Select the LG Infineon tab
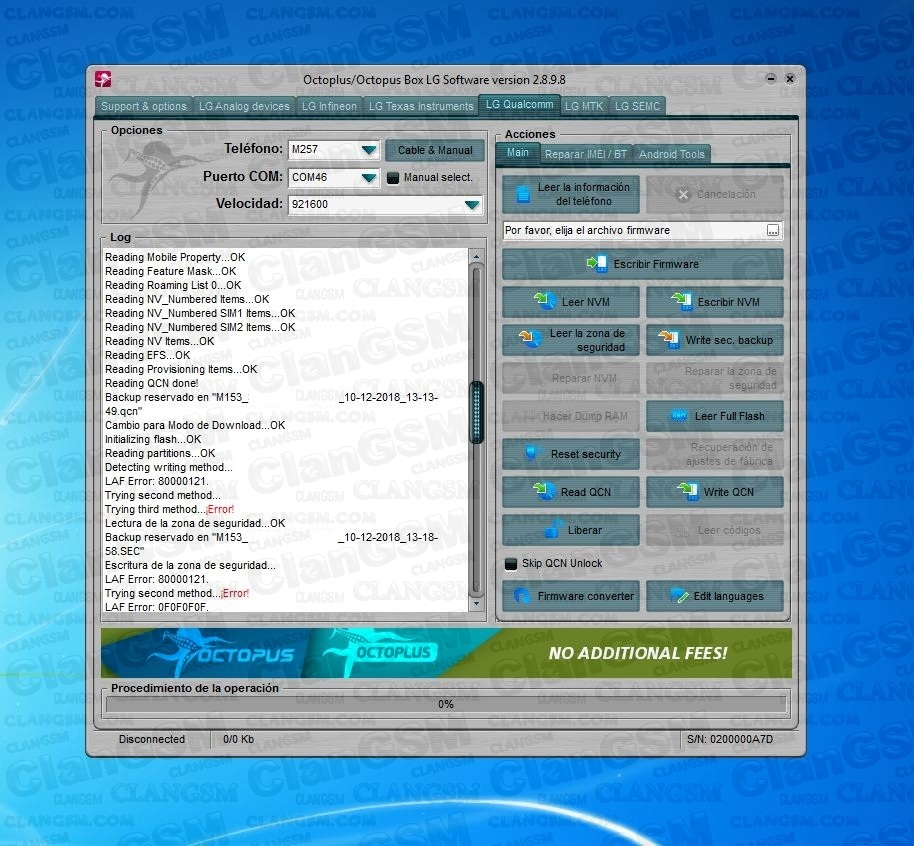914x846 pixels. [329, 106]
